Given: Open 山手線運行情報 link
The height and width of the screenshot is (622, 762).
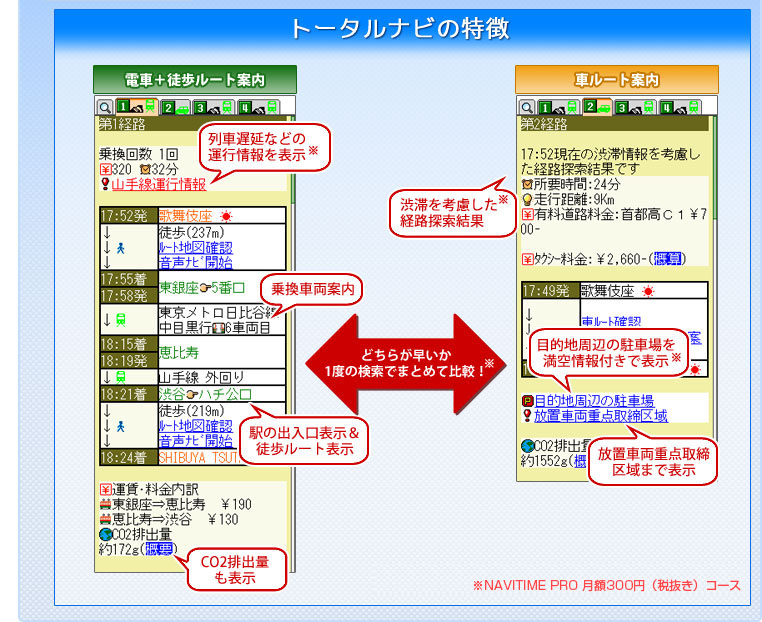Looking at the screenshot, I should [x=159, y=185].
